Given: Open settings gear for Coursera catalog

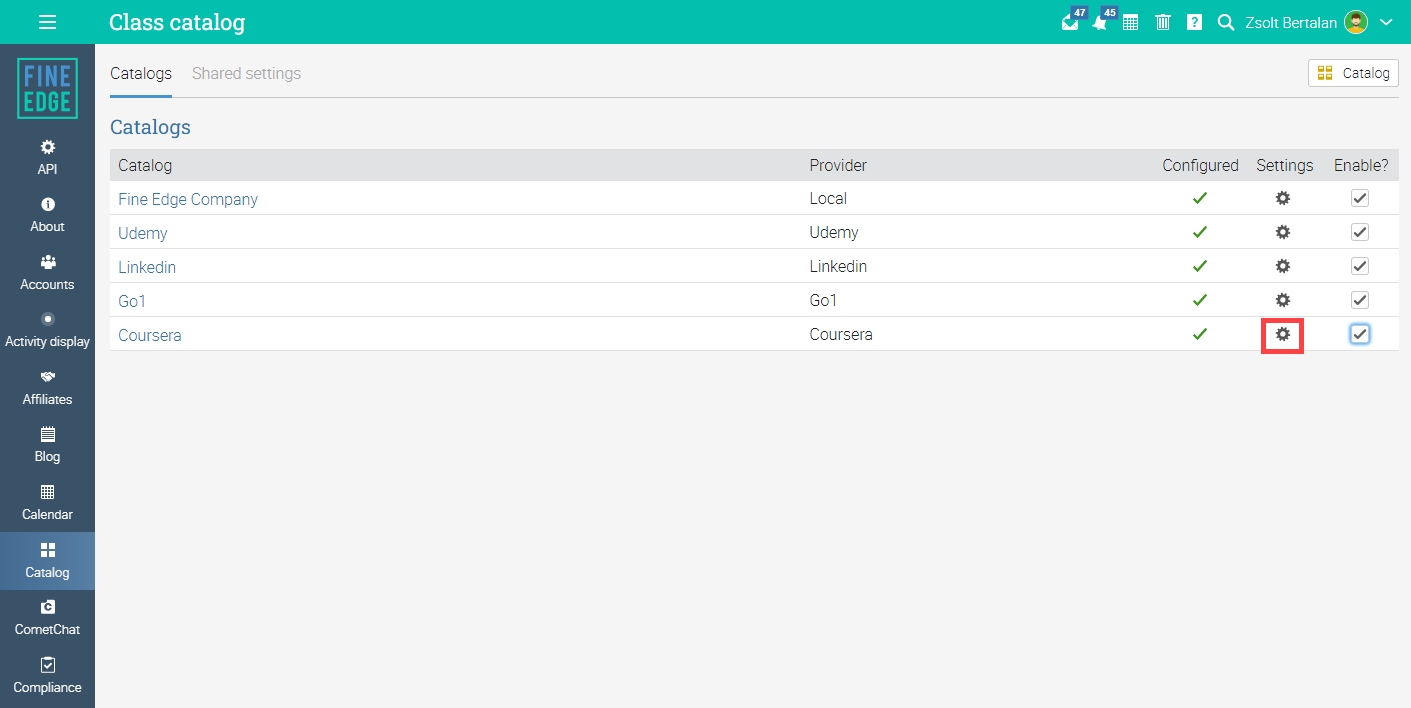Looking at the screenshot, I should point(1283,334).
